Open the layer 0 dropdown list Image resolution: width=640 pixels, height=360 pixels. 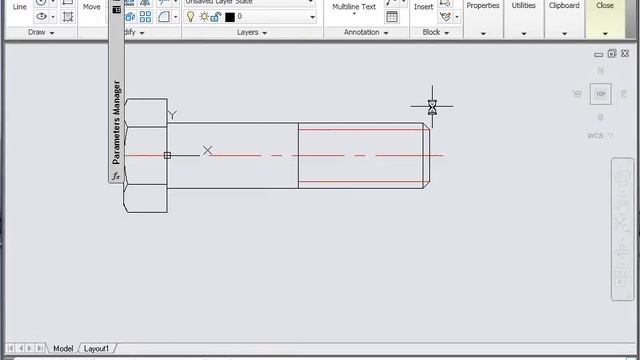click(312, 17)
